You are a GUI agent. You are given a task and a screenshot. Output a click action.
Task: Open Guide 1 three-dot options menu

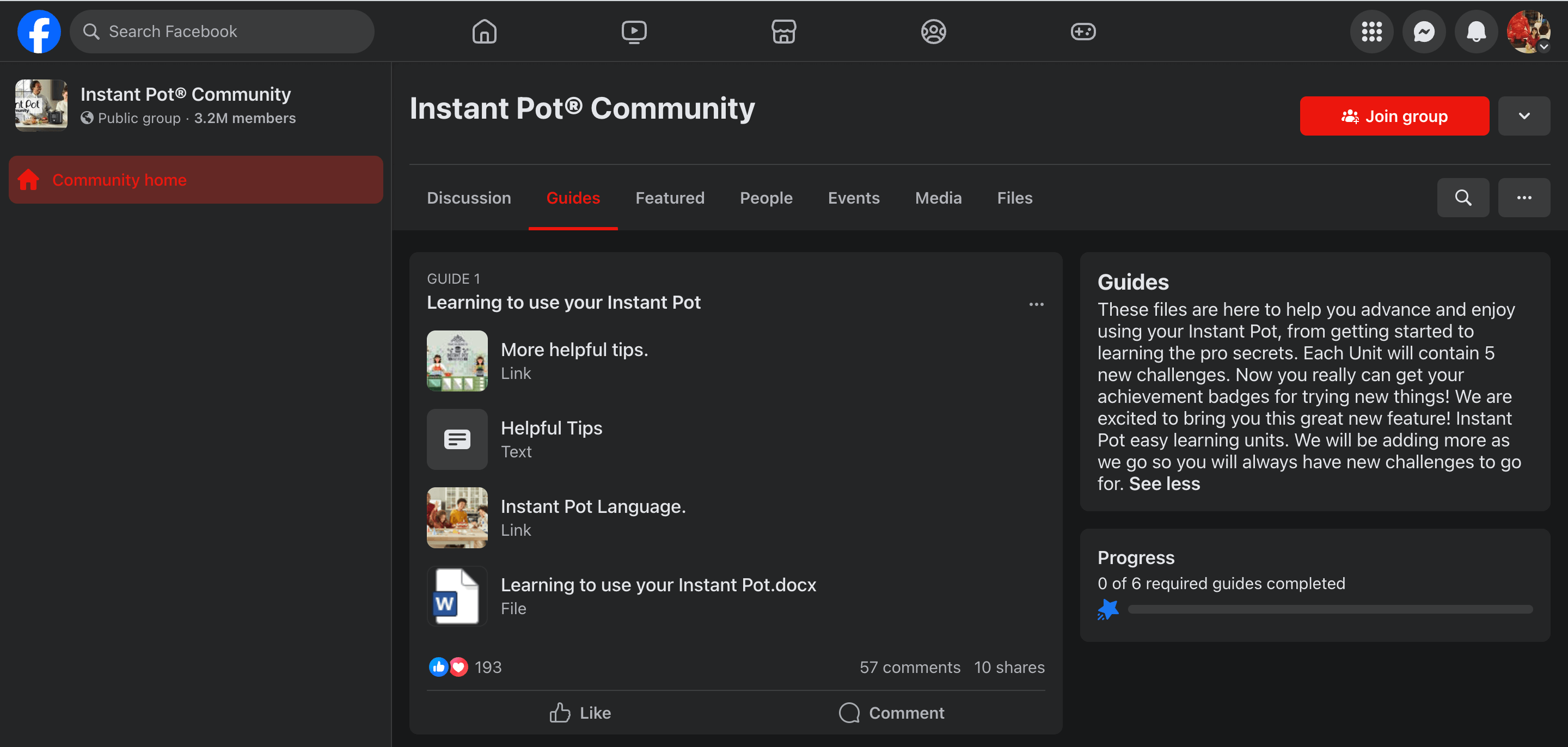pyautogui.click(x=1036, y=304)
